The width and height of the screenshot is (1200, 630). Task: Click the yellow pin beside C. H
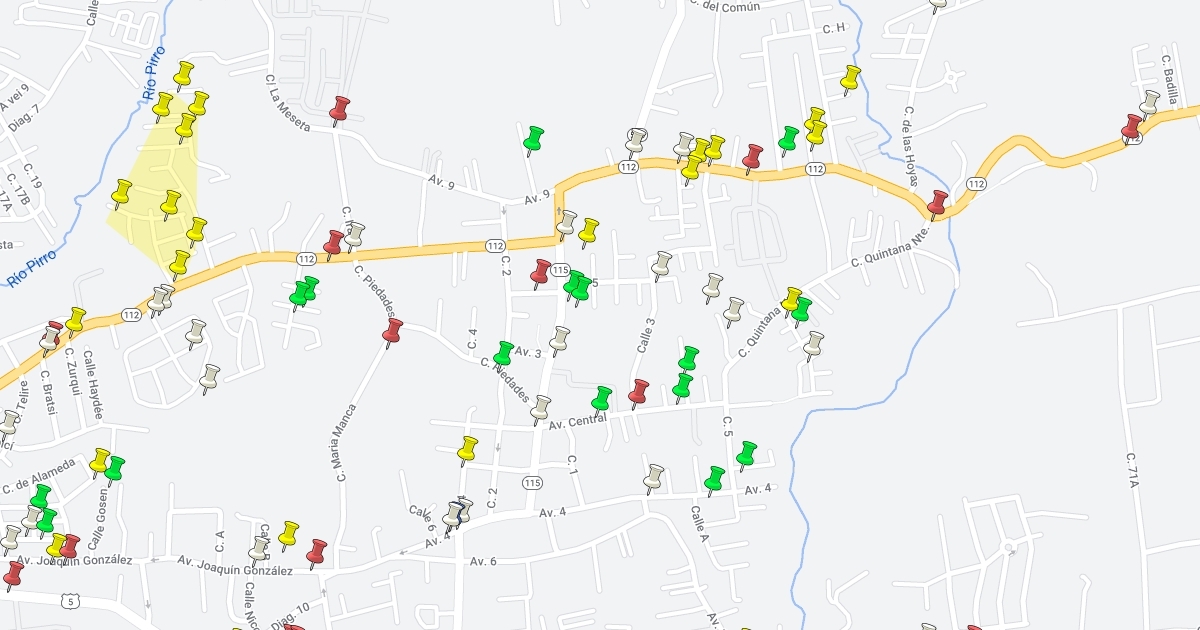pyautogui.click(x=850, y=79)
